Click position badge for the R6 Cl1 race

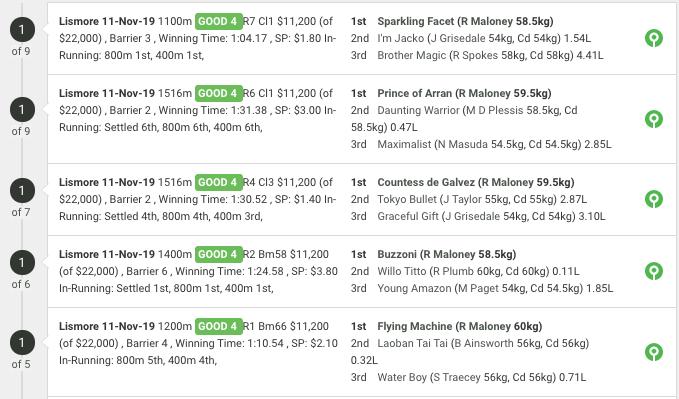coord(22,110)
